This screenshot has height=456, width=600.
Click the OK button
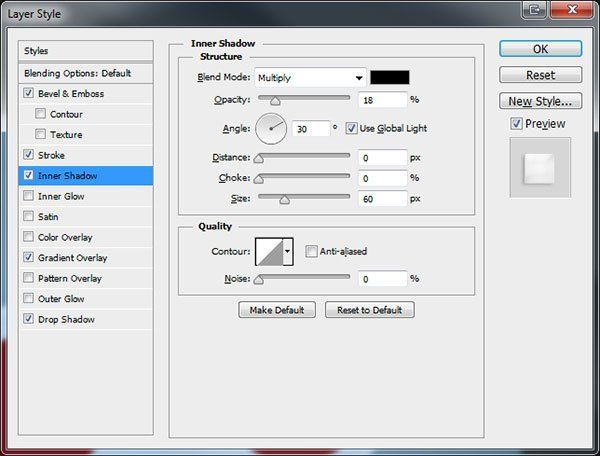pos(540,49)
